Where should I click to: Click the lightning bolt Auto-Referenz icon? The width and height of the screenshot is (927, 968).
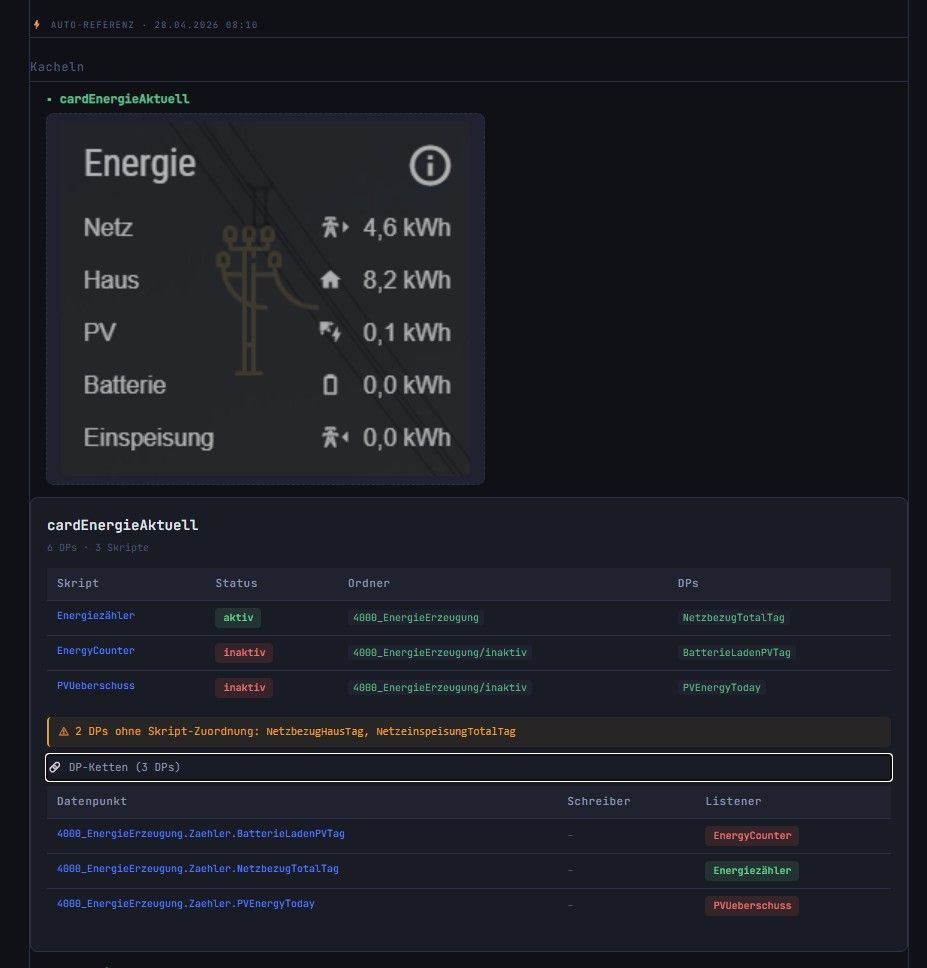(37, 25)
